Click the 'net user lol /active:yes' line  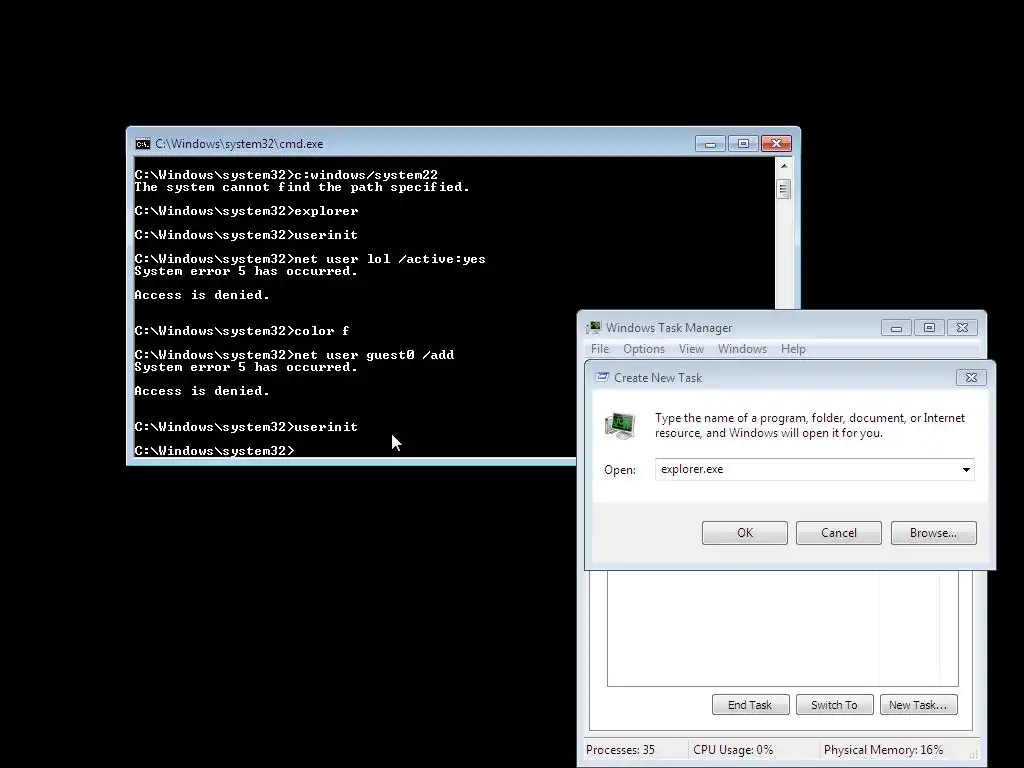tap(310, 259)
